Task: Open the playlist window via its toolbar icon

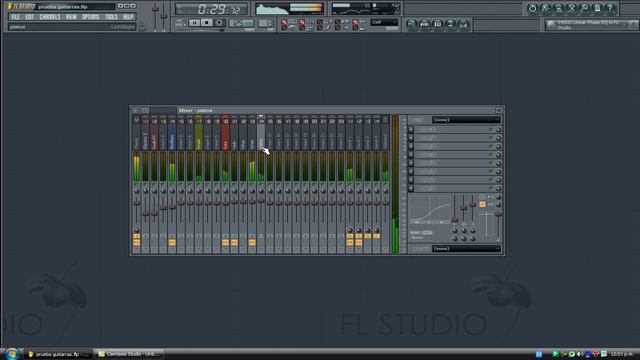Action: click(x=412, y=24)
